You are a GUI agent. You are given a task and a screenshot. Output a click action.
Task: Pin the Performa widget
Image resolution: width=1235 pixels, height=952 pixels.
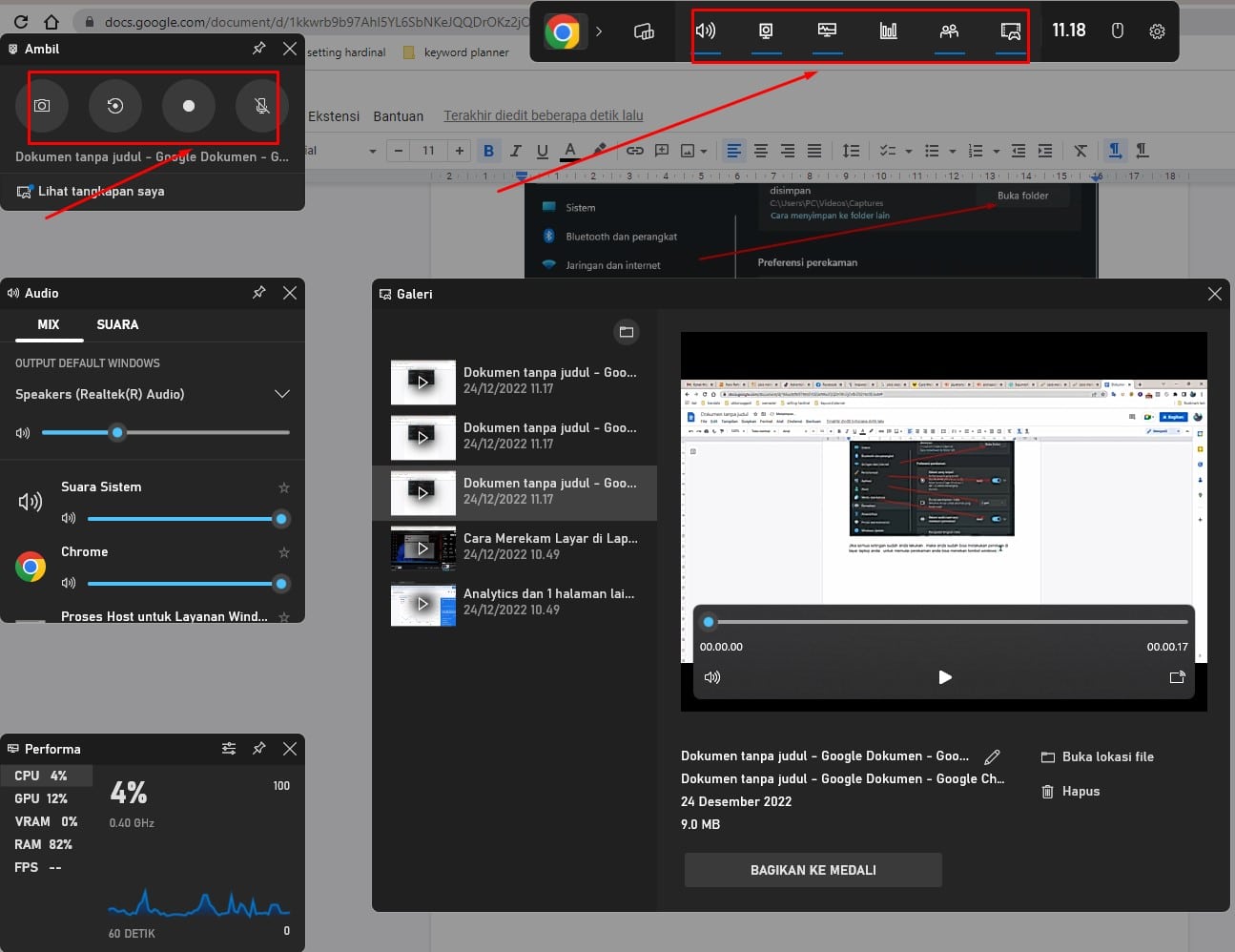(259, 749)
